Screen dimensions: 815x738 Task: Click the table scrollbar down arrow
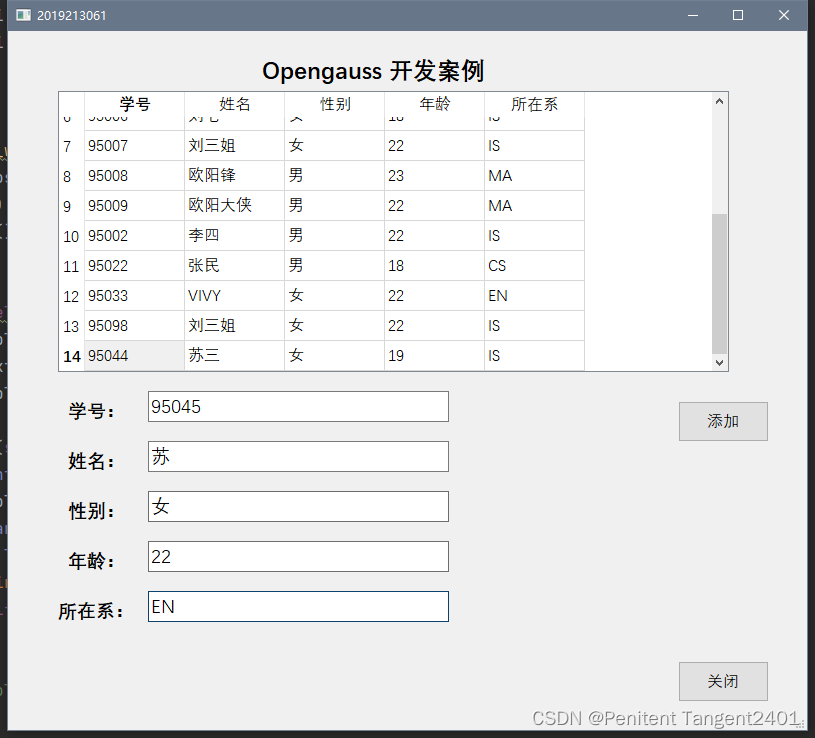point(719,363)
